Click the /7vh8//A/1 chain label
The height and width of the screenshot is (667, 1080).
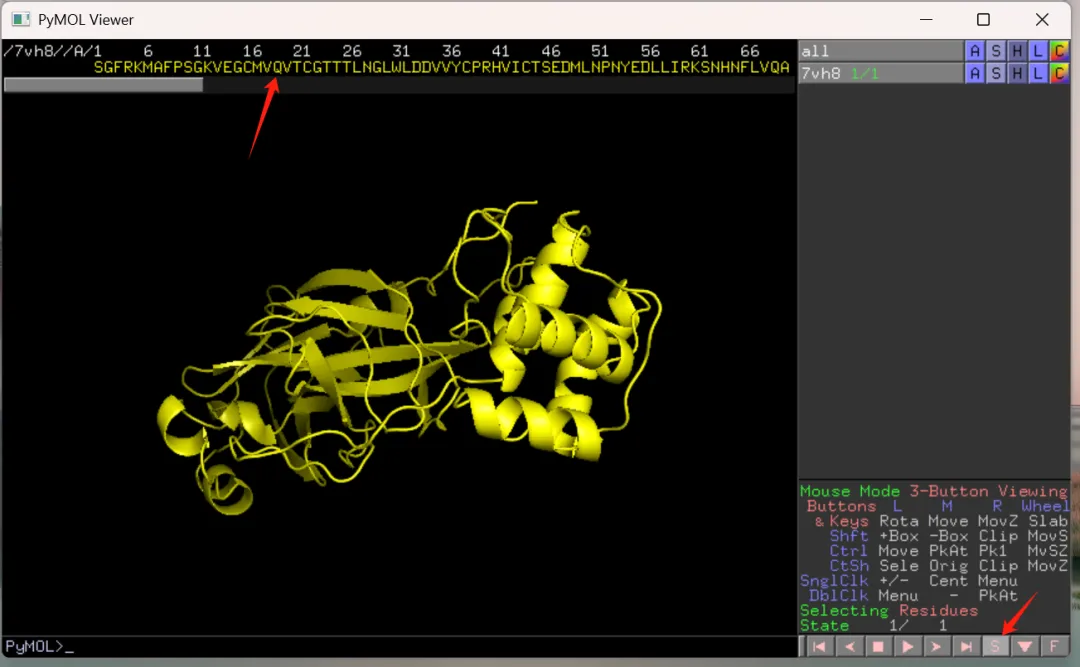coord(52,51)
